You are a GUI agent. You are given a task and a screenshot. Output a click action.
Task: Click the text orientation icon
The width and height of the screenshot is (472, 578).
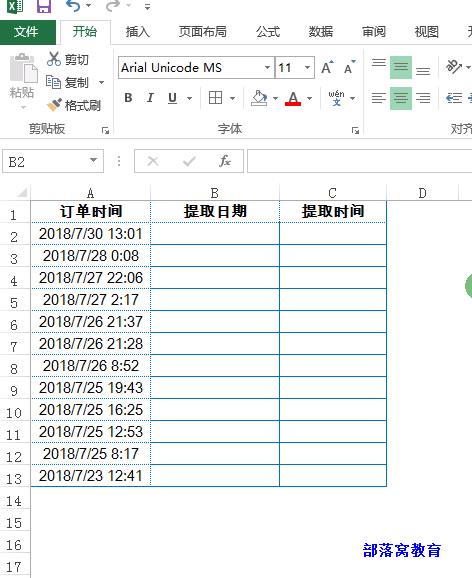(x=453, y=67)
